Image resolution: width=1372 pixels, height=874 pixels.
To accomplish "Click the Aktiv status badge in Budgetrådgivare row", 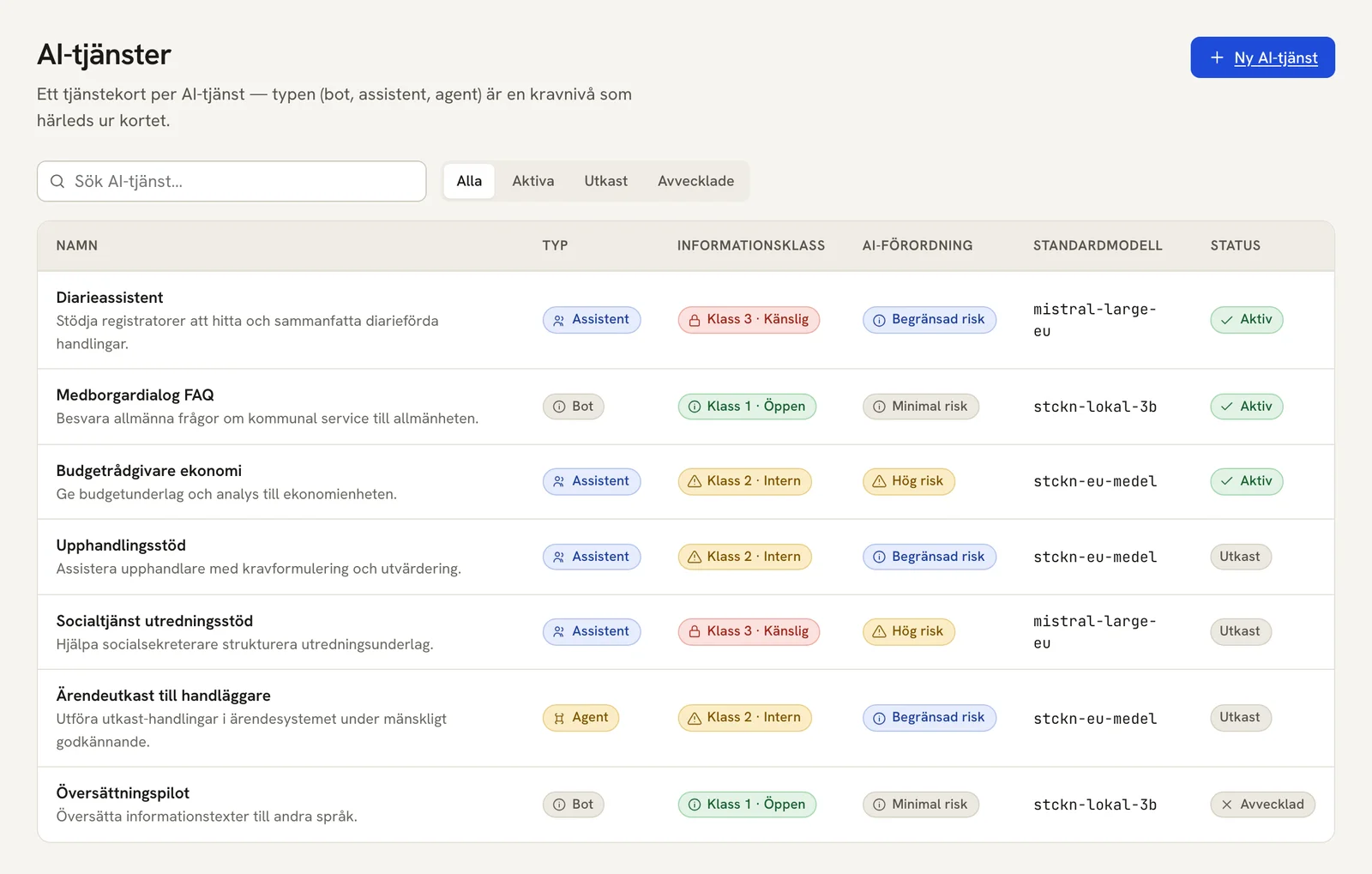I will pyautogui.click(x=1247, y=481).
